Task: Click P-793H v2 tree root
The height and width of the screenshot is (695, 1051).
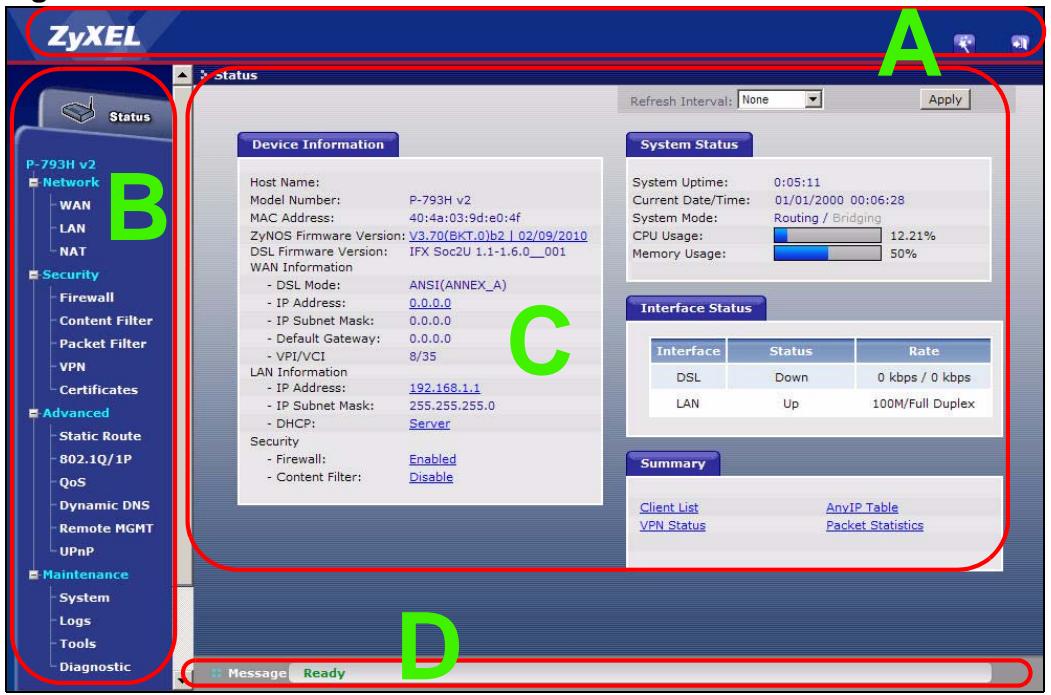Action: coord(60,164)
